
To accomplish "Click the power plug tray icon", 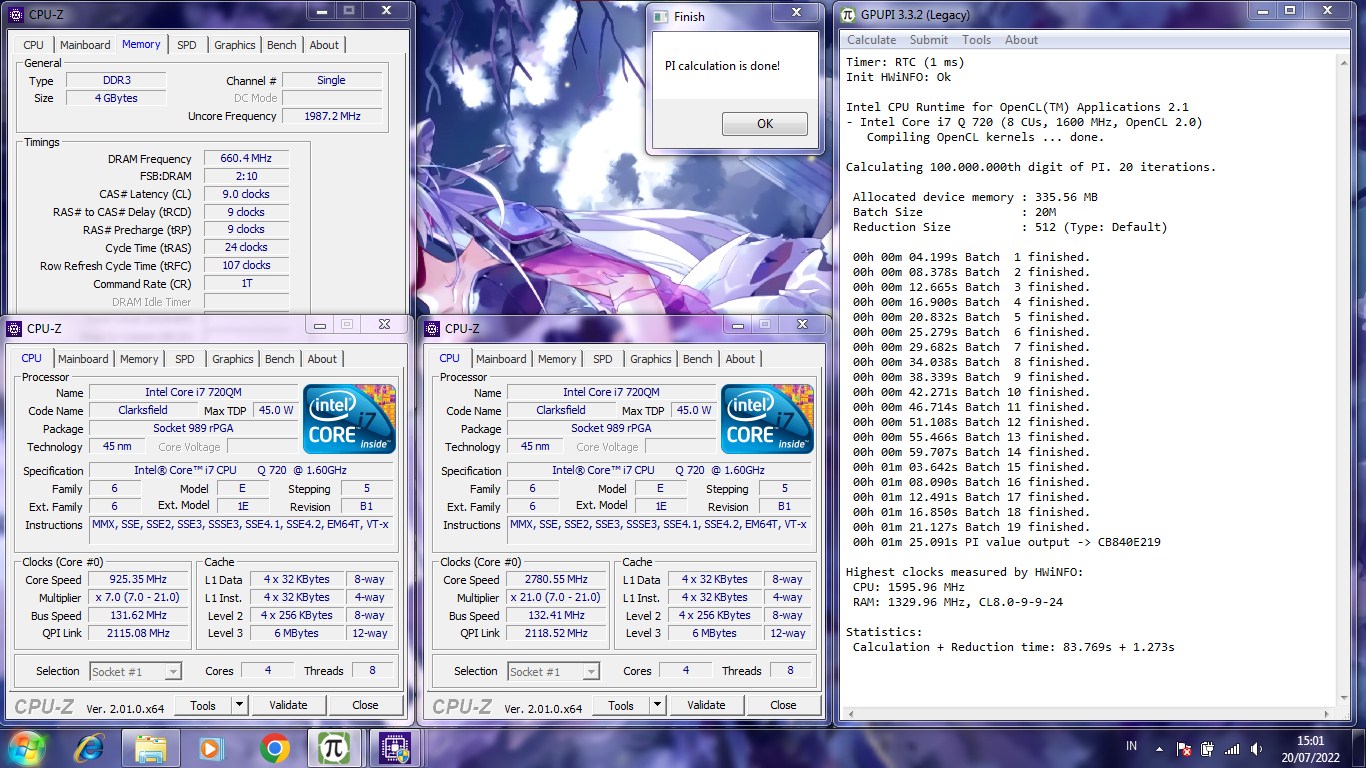I will coord(1207,748).
